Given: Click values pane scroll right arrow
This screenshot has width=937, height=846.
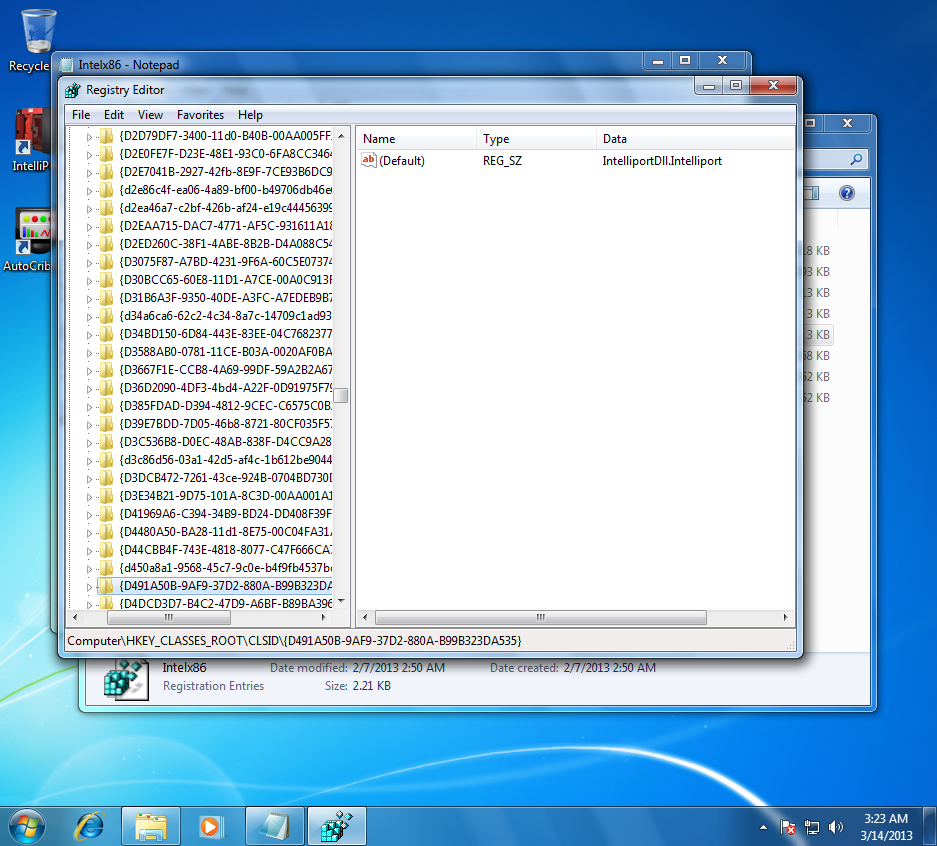Looking at the screenshot, I should [x=785, y=617].
